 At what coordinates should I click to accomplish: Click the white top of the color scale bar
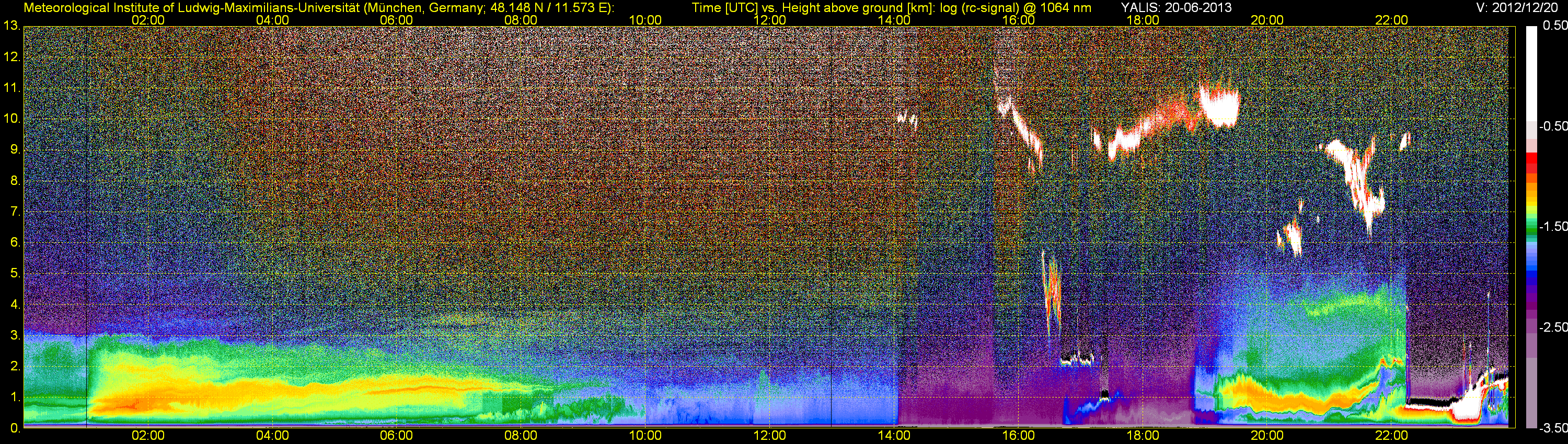(x=1531, y=73)
